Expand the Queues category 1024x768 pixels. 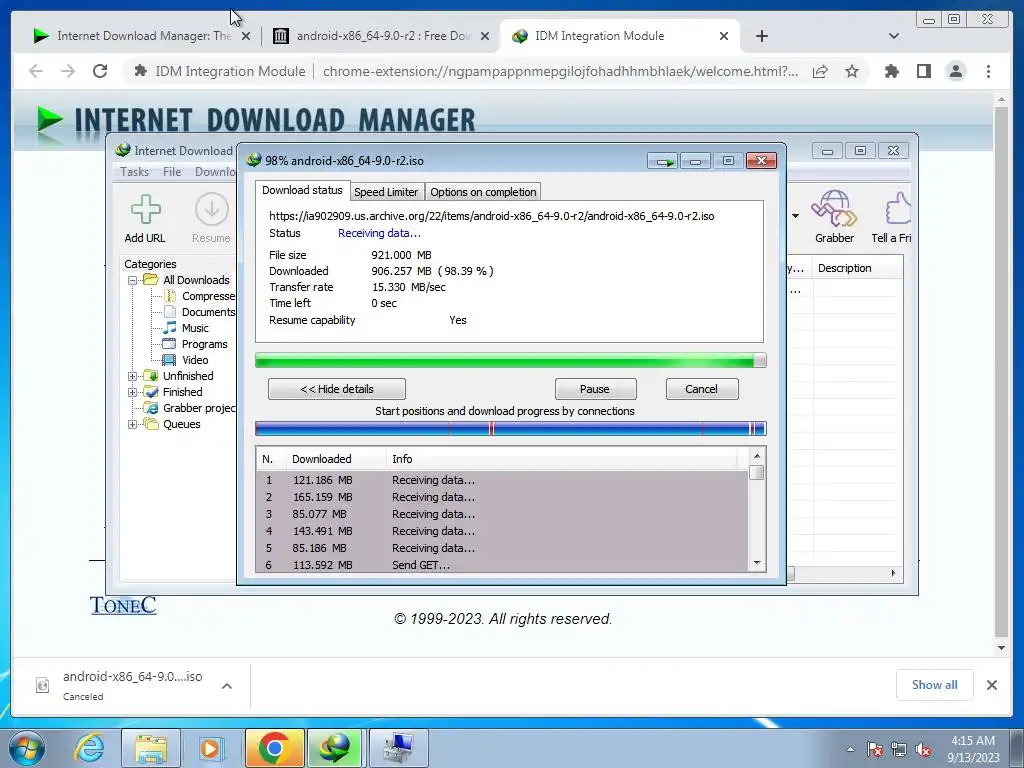pyautogui.click(x=133, y=424)
